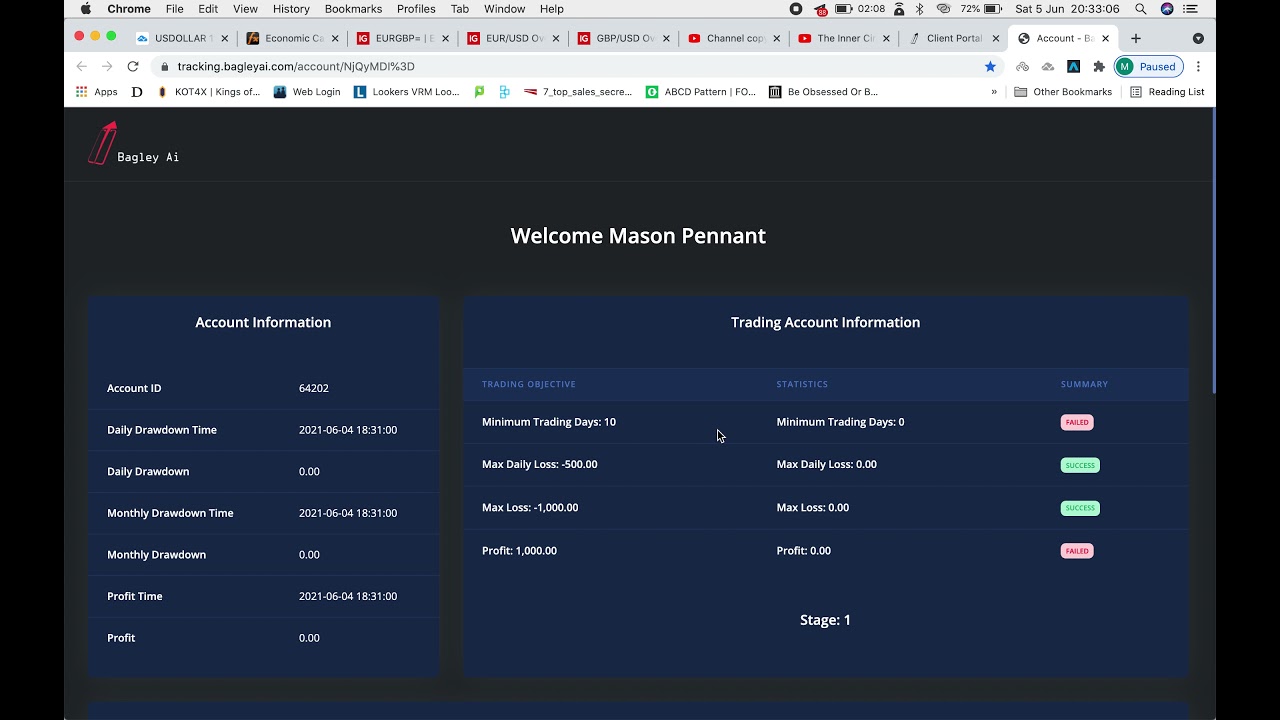Click the Bagley Ai logo
Viewport: 1280px width, 720px height.
click(x=133, y=144)
